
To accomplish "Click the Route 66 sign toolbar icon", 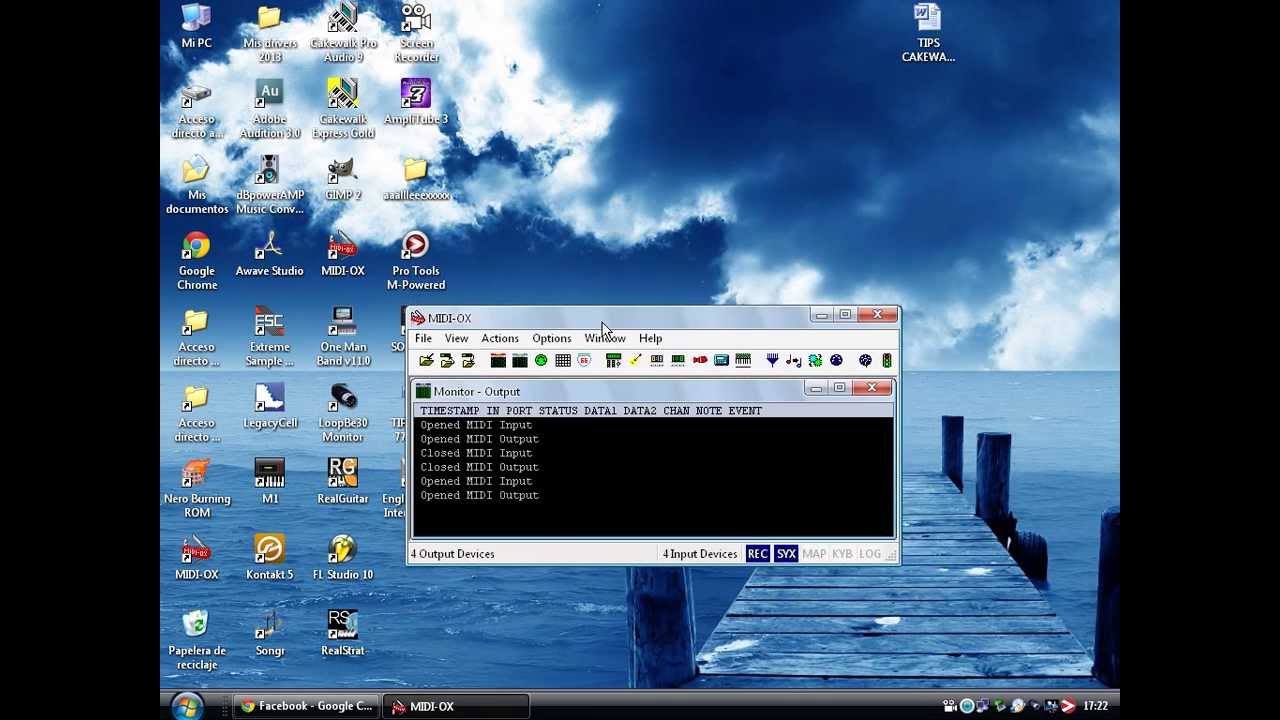I will [x=584, y=360].
